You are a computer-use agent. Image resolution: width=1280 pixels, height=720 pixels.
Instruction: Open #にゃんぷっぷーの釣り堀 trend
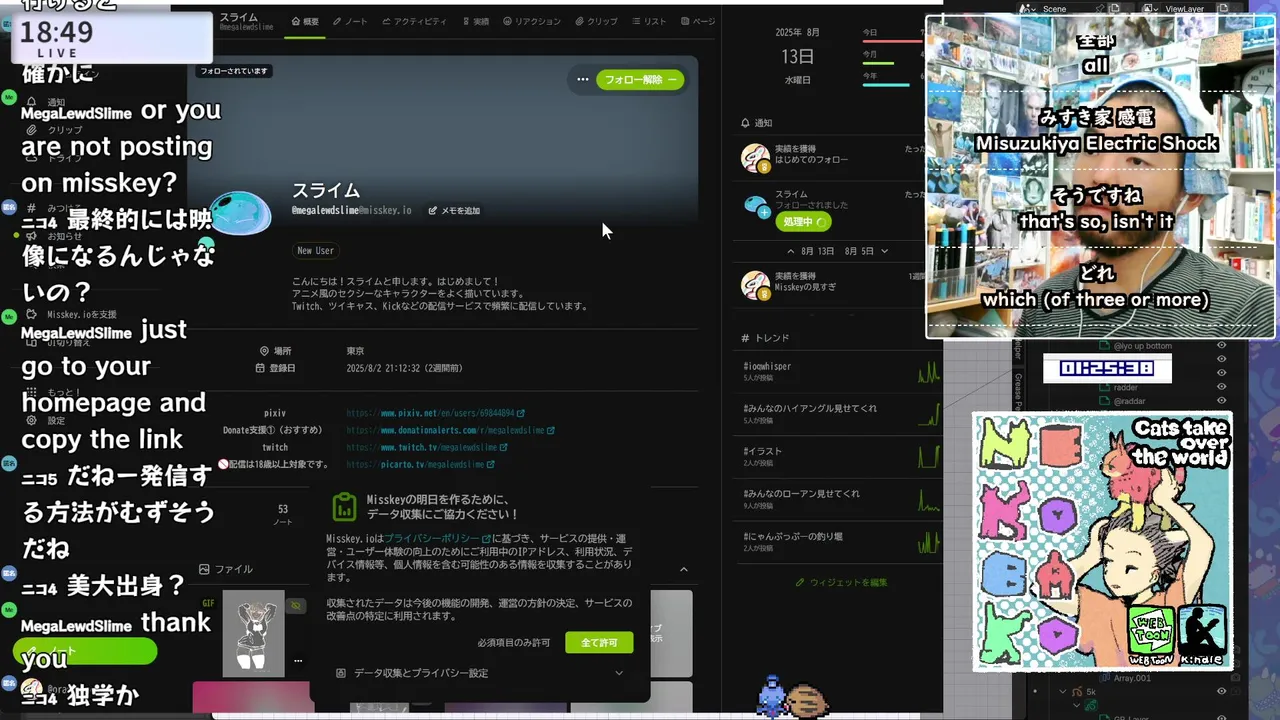click(793, 536)
